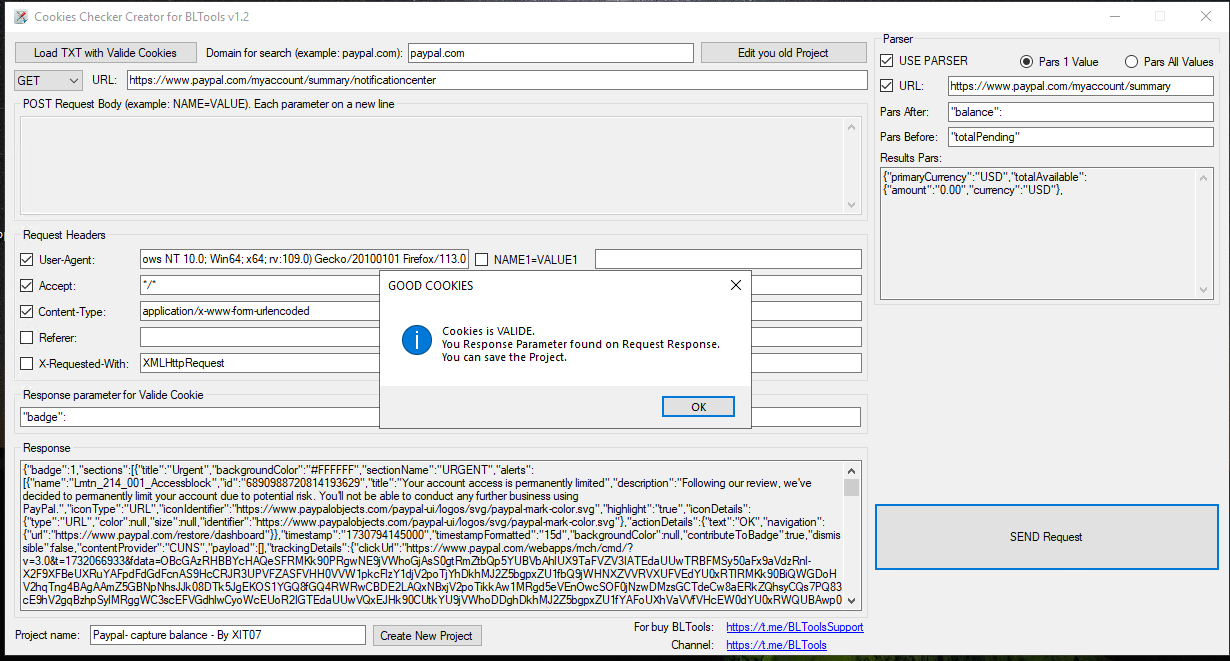Open the t.me/BLTools channel link
The height and width of the screenshot is (661, 1230).
pos(777,645)
